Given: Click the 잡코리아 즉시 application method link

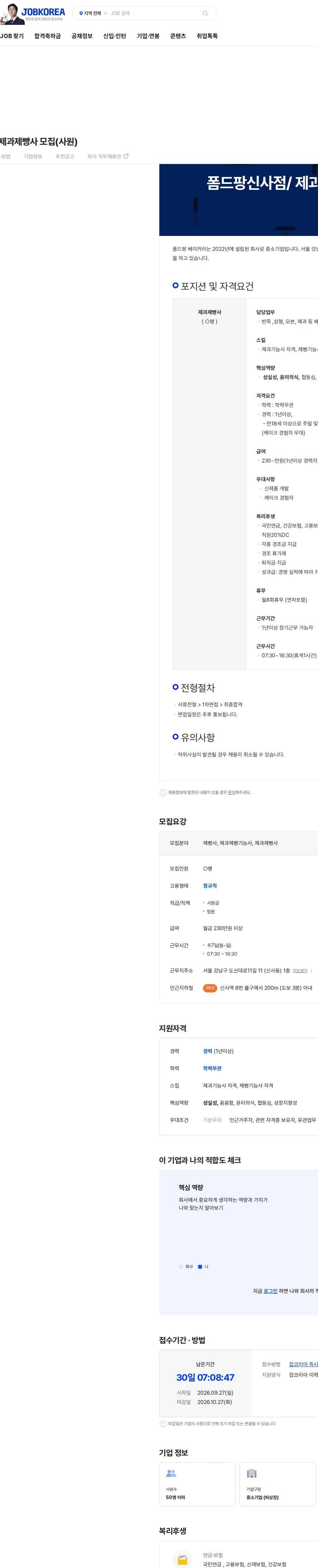Looking at the screenshot, I should click(x=303, y=1364).
